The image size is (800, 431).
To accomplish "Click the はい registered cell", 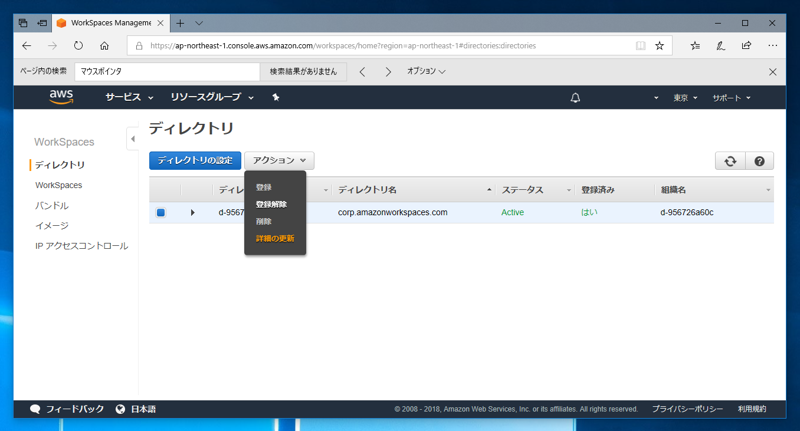I will point(589,212).
